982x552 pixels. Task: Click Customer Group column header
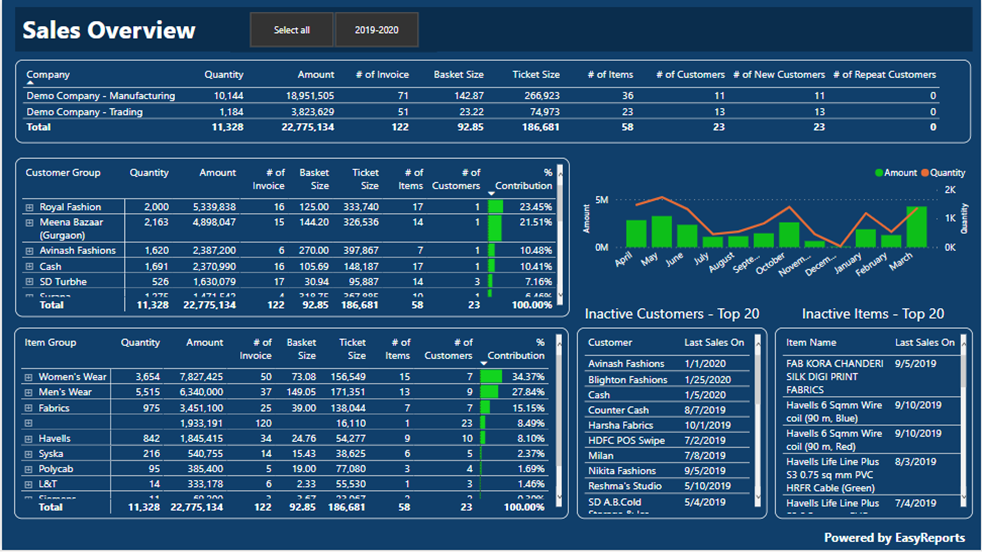click(63, 173)
